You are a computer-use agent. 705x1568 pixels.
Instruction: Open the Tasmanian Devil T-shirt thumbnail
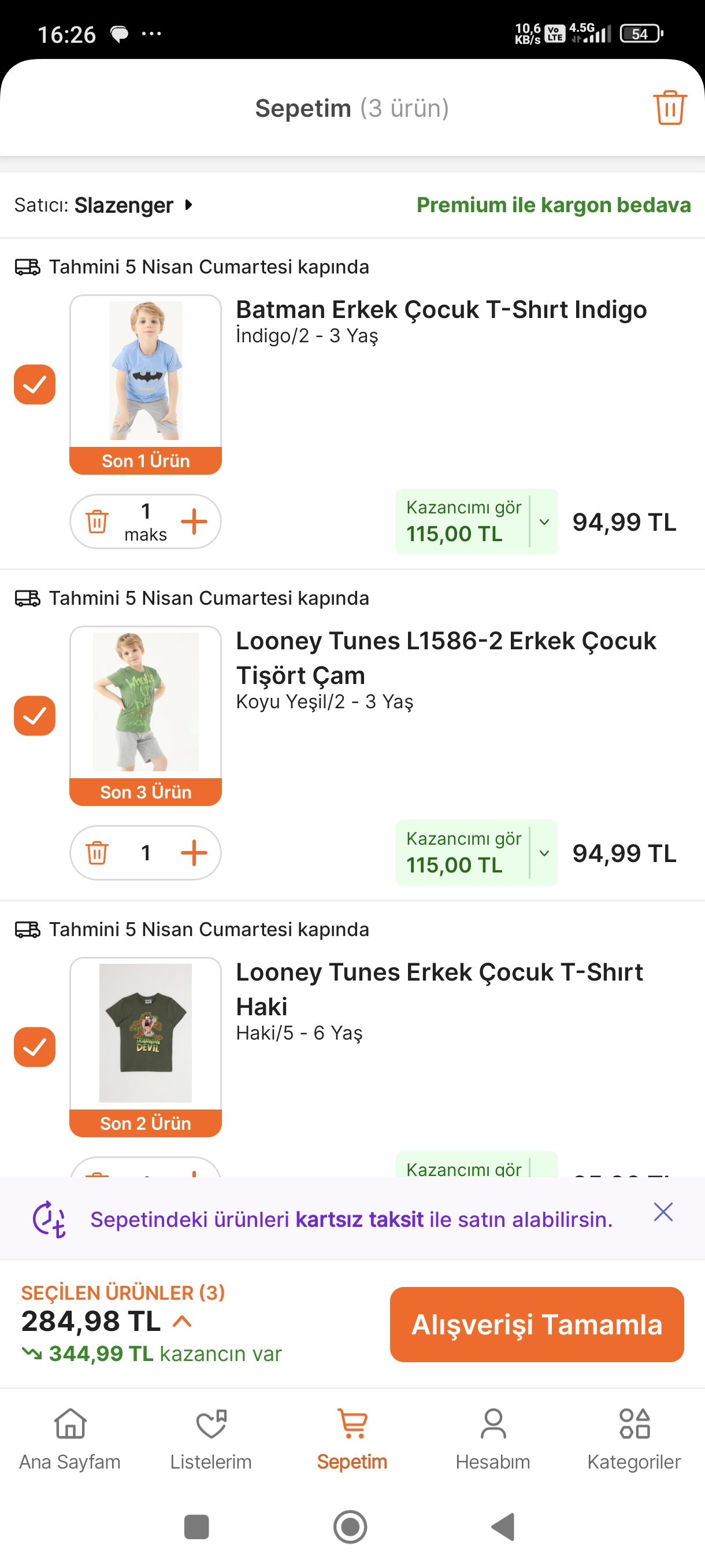coord(146,1033)
